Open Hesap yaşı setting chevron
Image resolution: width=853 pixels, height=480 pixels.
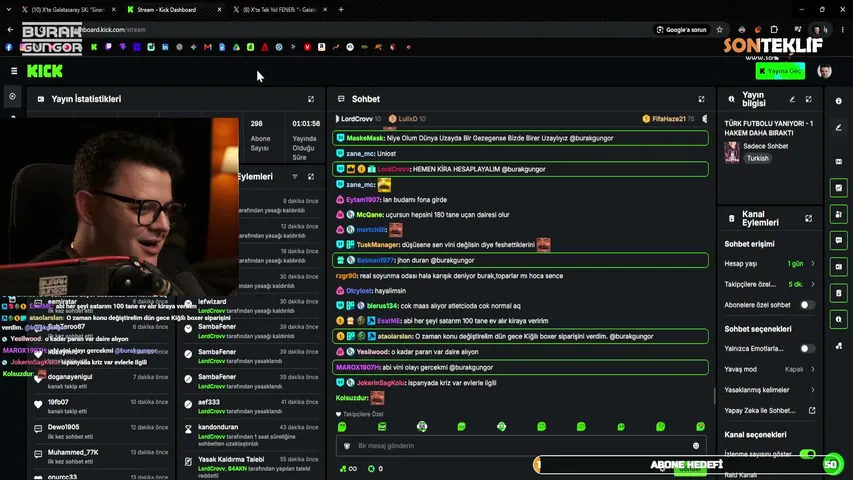pyautogui.click(x=813, y=263)
